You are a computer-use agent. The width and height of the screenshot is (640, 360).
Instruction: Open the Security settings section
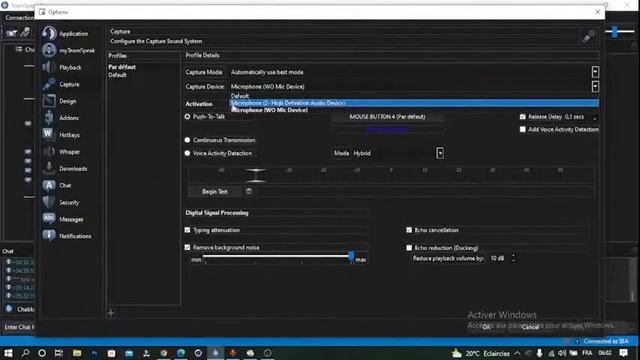coord(61,202)
